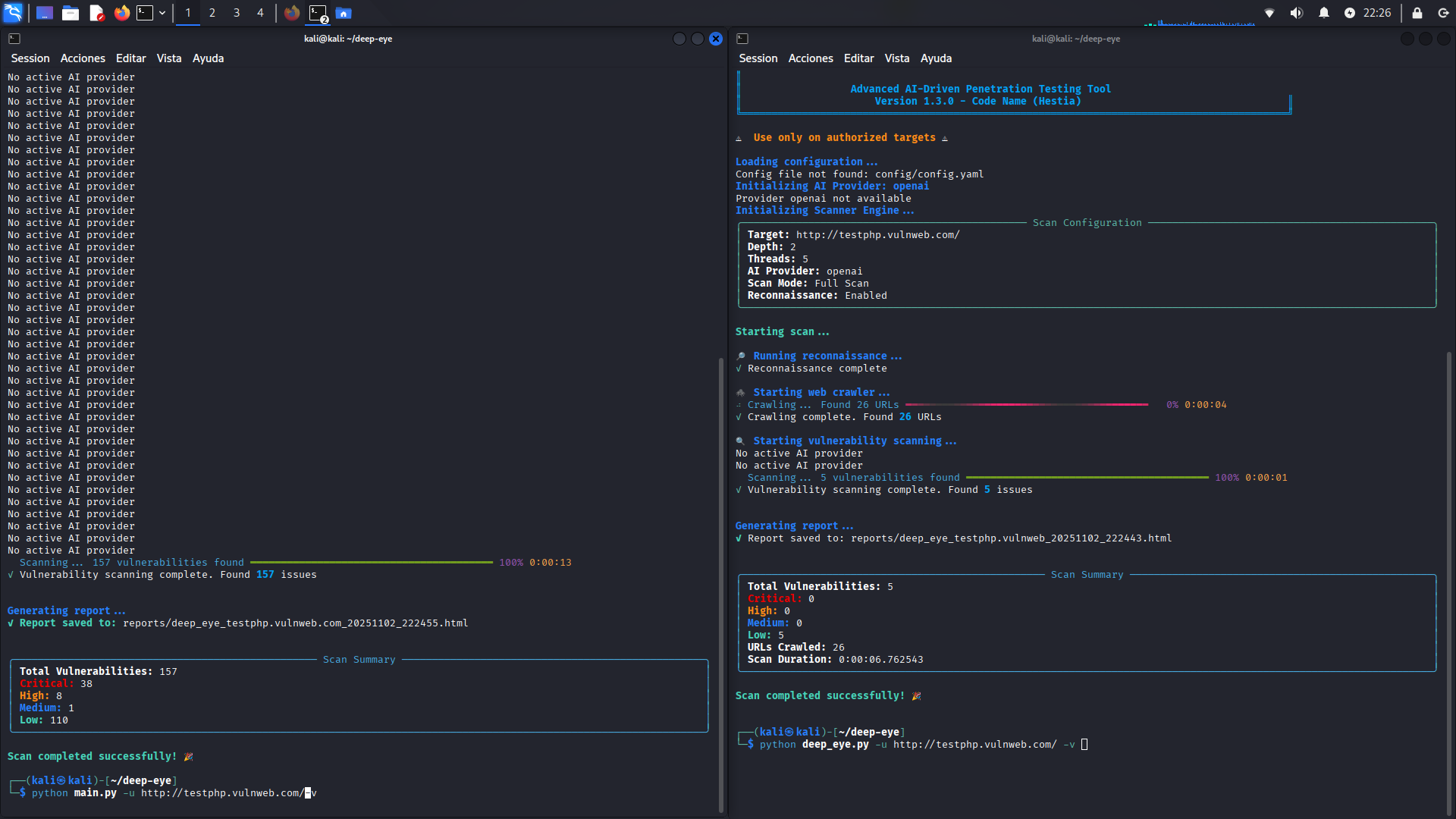This screenshot has height=819, width=1456.
Task: Toggle Wi-Fi from the system tray indicator
Action: (x=1269, y=13)
